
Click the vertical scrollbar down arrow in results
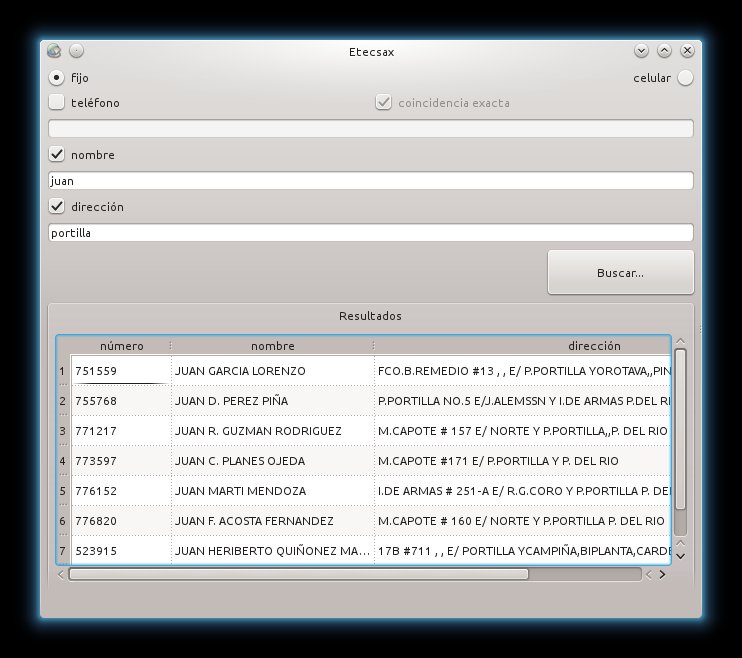[680, 555]
